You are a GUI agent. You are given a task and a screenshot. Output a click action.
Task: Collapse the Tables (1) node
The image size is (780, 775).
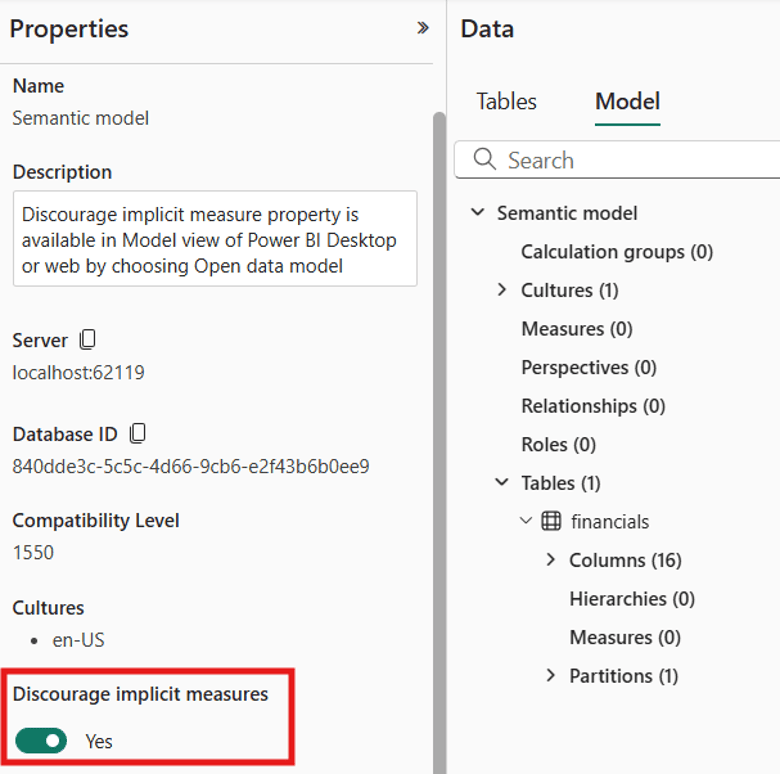coord(502,483)
